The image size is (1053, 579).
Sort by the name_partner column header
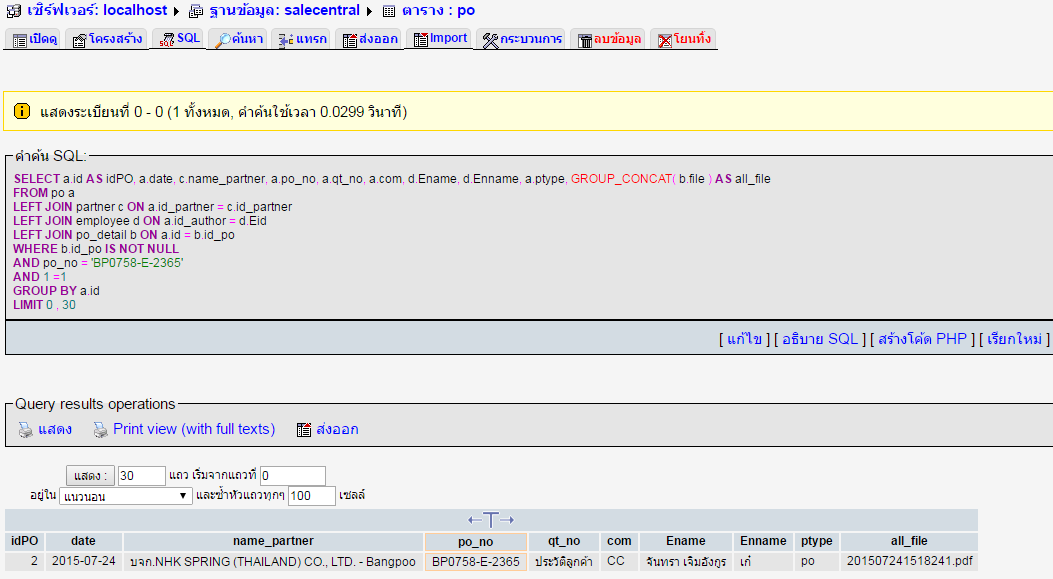click(273, 541)
